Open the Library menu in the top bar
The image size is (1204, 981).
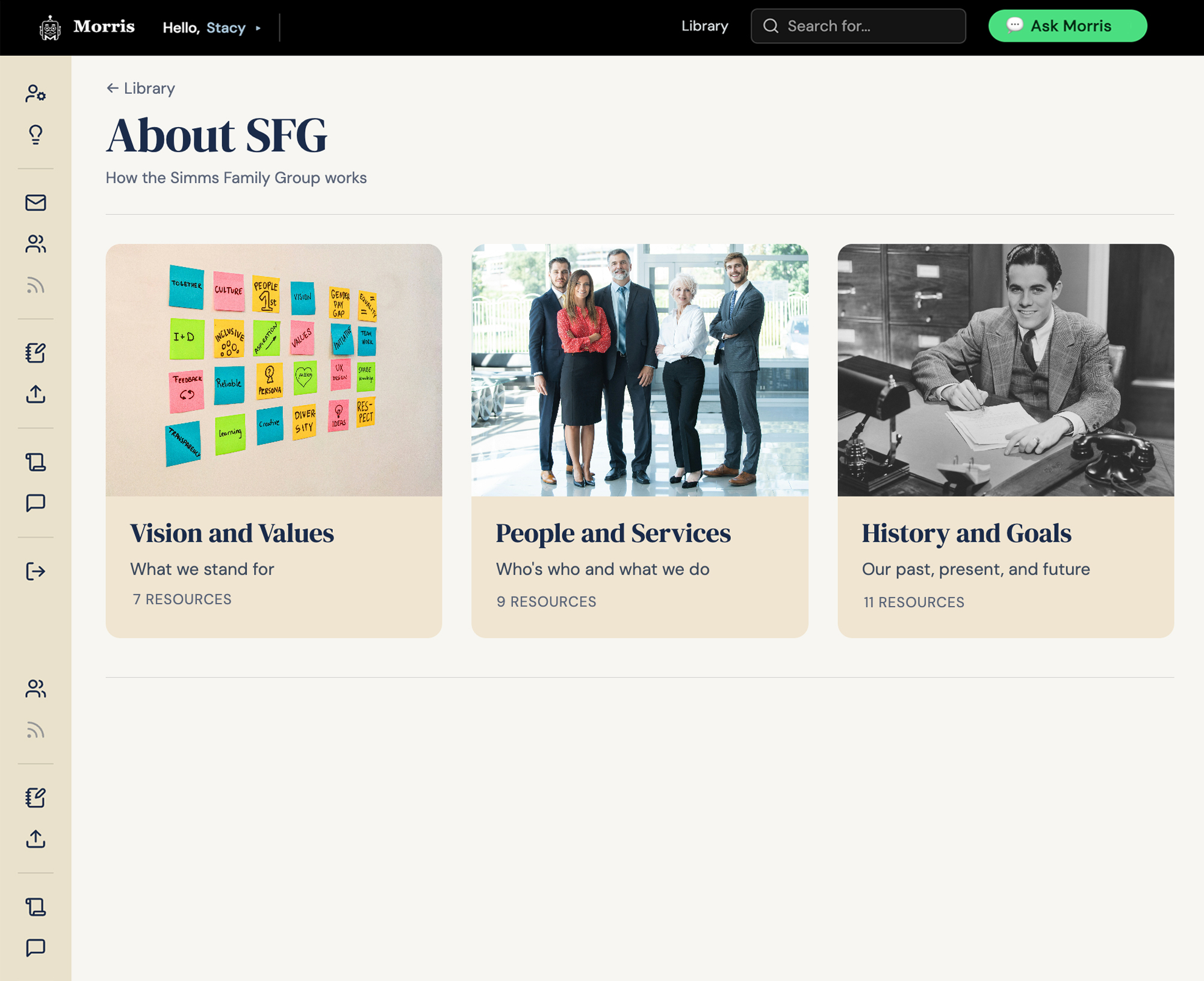pos(704,26)
